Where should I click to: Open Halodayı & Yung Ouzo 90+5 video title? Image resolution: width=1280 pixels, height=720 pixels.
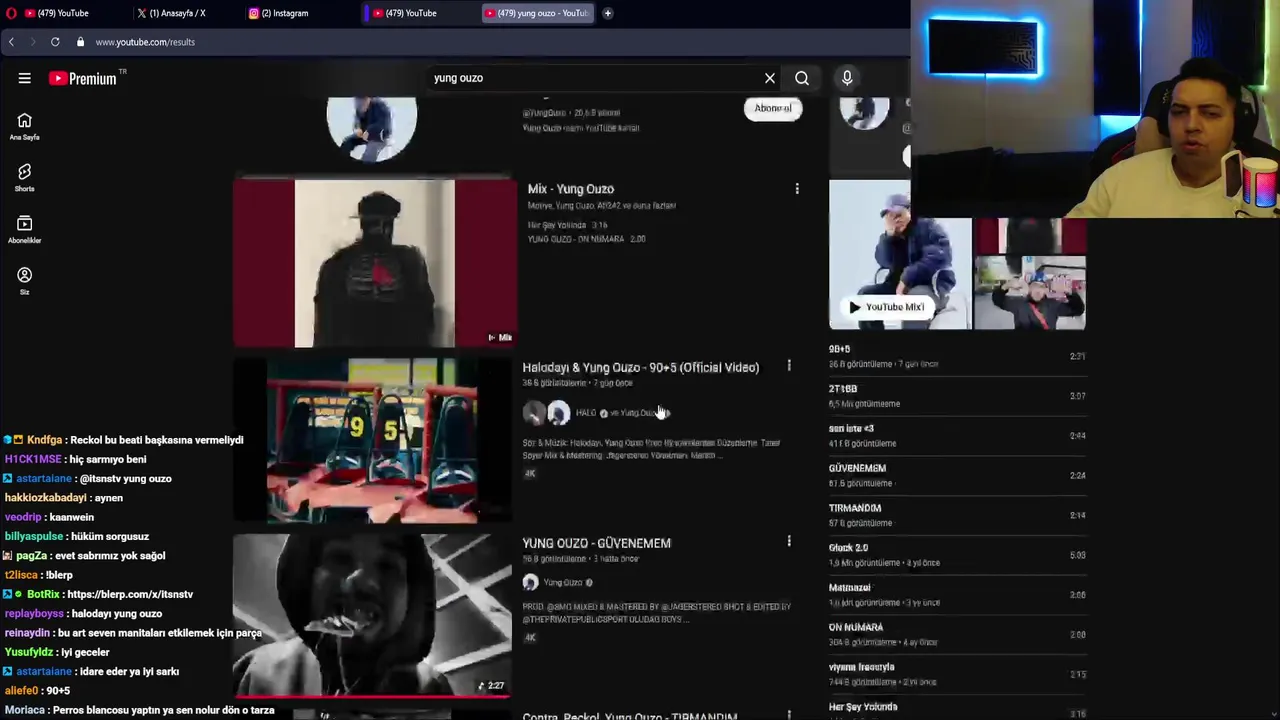[x=640, y=367]
